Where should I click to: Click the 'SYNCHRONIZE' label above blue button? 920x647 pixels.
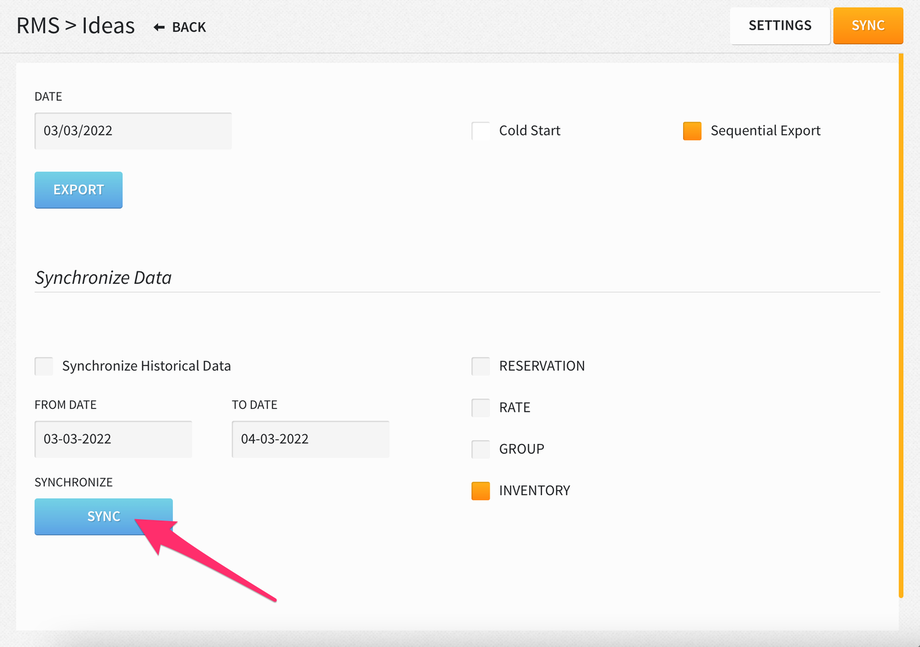tap(73, 482)
